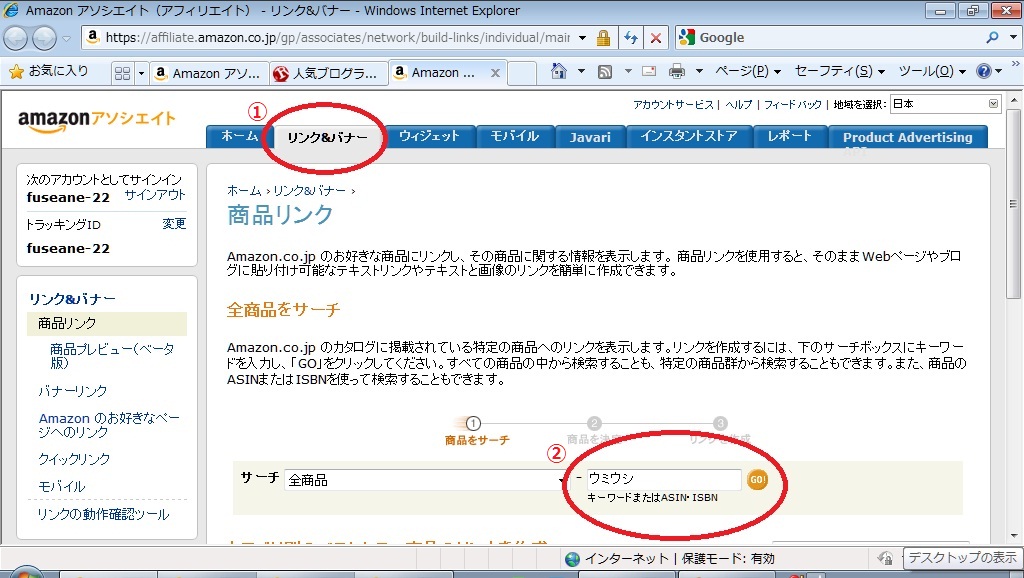Screen dimensions: 1024x578
Task: Open リンクの動作確認ツール sidebar link
Action: 103,515
